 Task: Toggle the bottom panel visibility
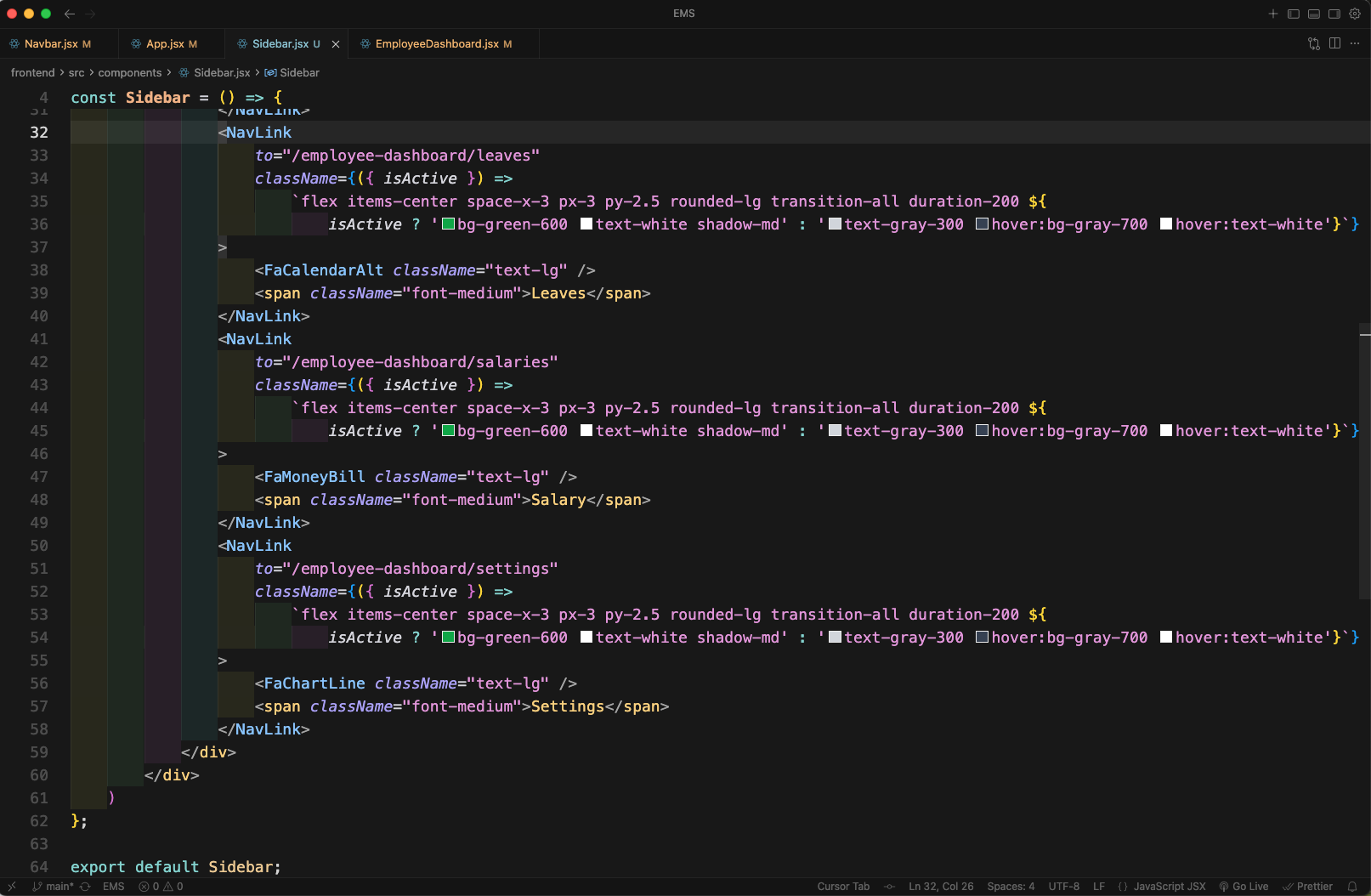(1313, 14)
